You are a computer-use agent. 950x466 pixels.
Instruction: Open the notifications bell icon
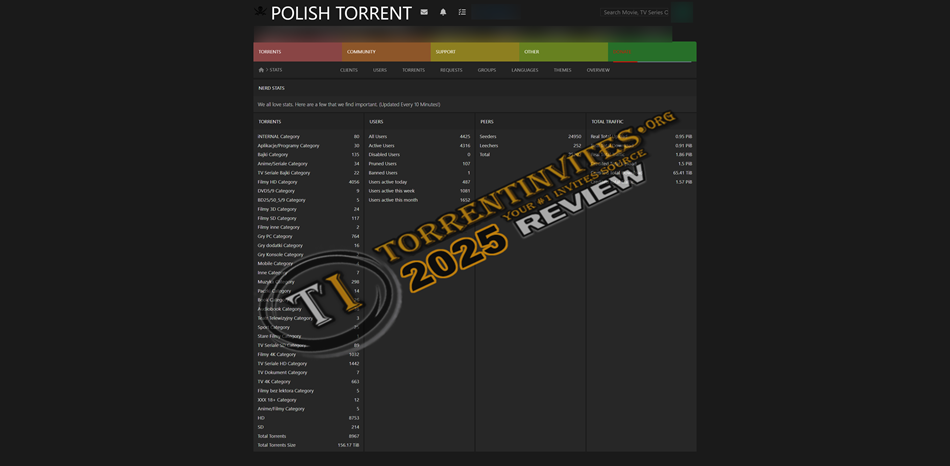[443, 12]
